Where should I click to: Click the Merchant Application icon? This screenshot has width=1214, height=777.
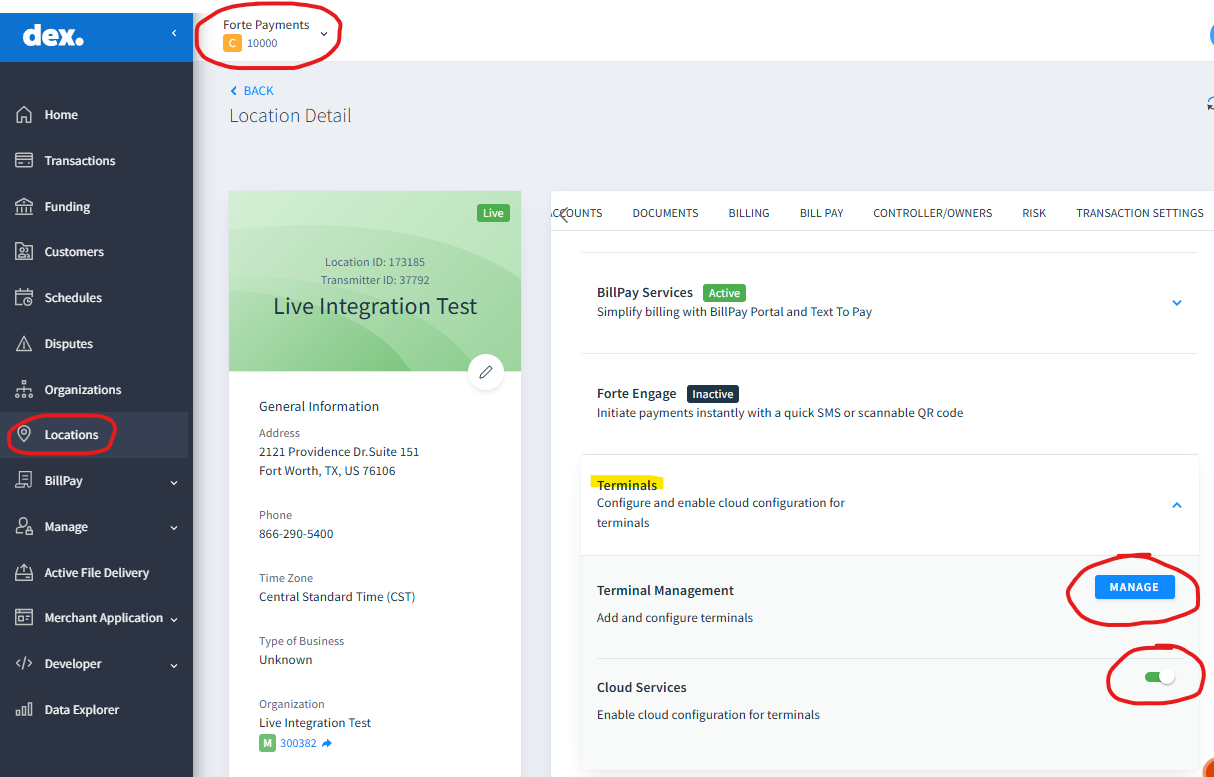point(24,618)
